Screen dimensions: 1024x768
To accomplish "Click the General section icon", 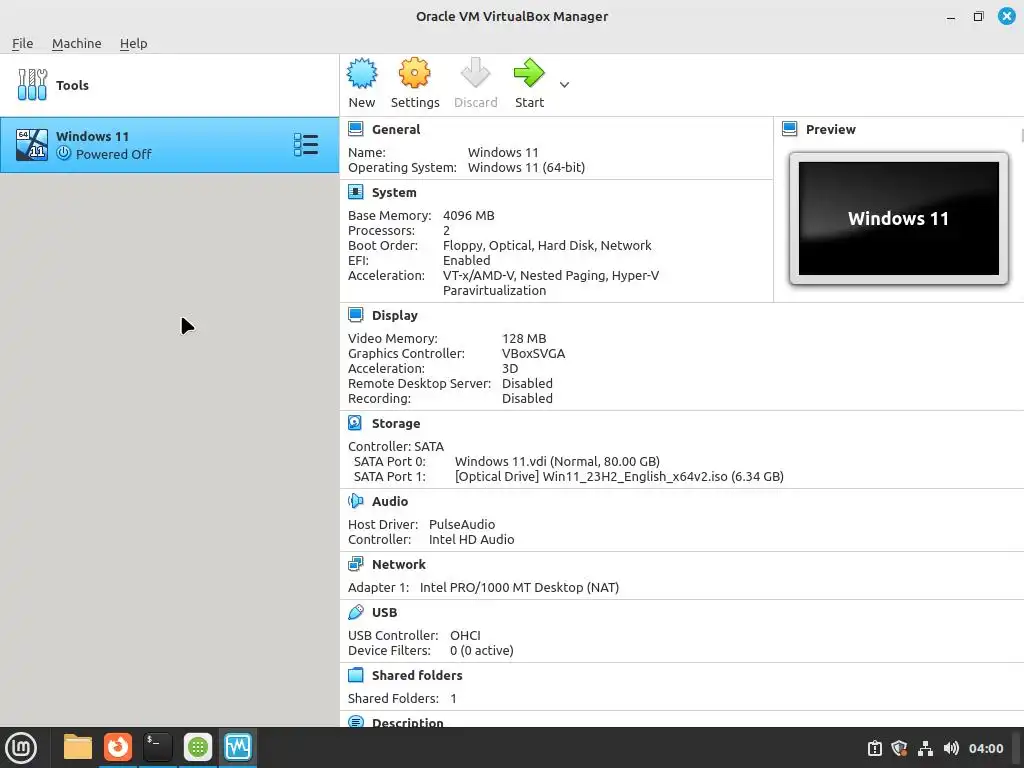I will [x=355, y=129].
